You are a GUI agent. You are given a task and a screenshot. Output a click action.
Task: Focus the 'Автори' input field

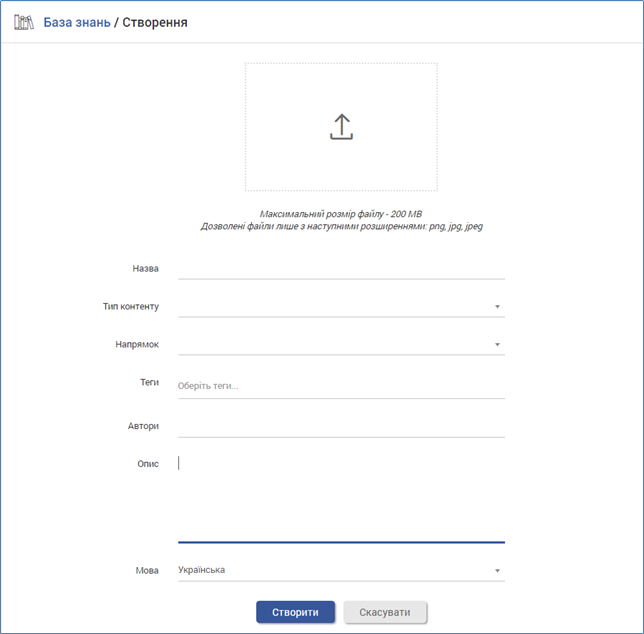coord(340,426)
